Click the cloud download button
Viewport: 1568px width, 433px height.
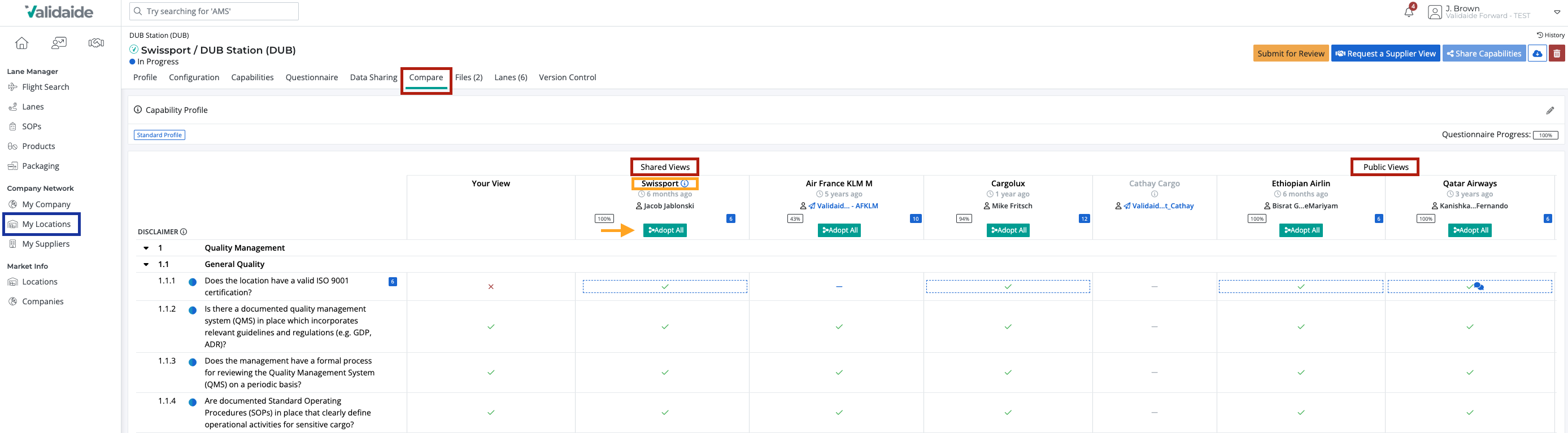coord(1537,54)
